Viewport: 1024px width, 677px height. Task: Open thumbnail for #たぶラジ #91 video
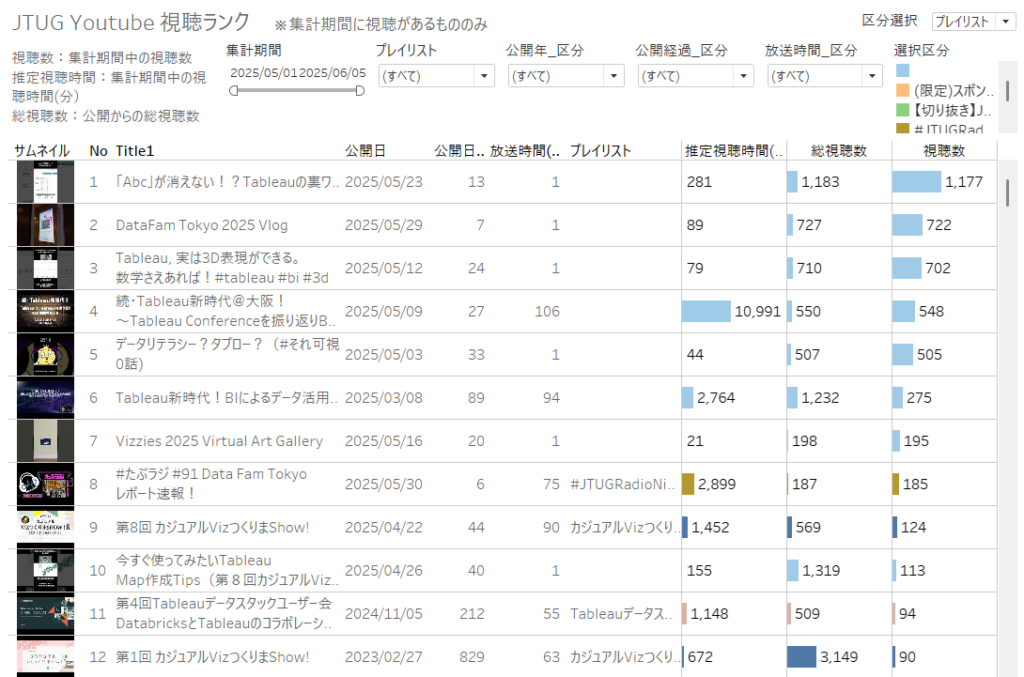pyautogui.click(x=45, y=484)
